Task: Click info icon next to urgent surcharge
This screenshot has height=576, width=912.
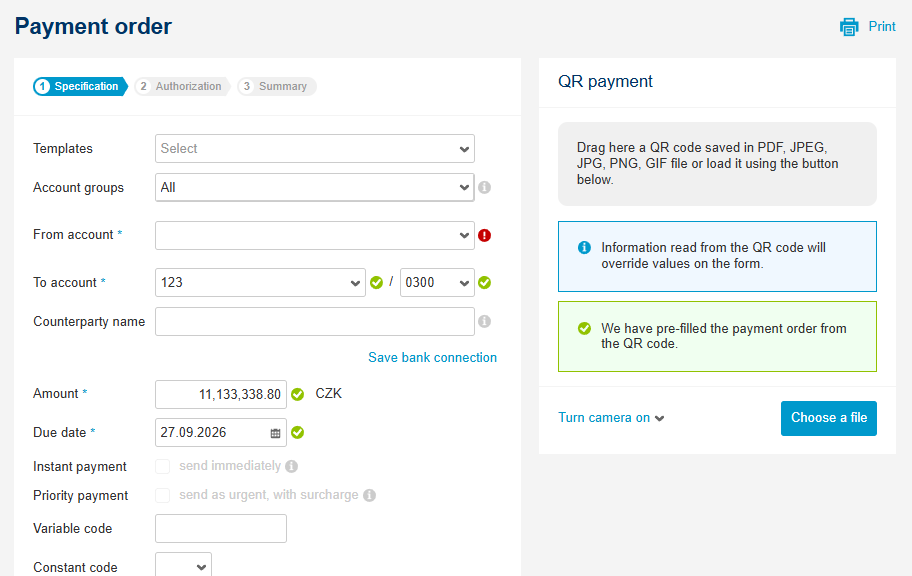Action: pyautogui.click(x=369, y=495)
